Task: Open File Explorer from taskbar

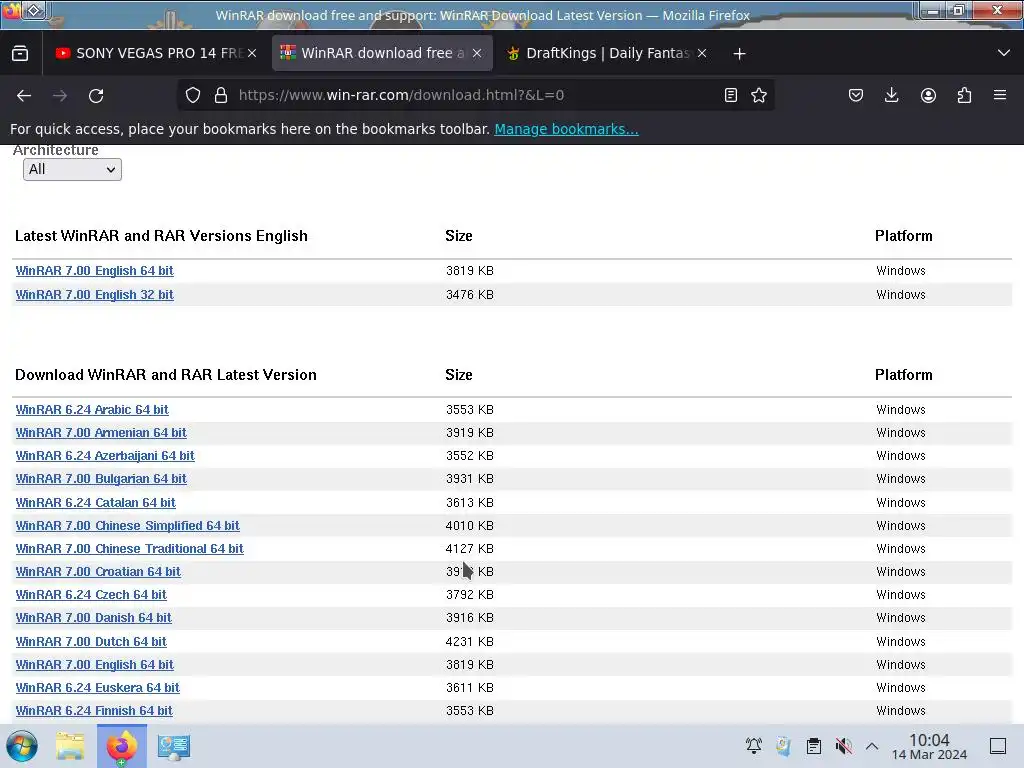Action: coord(70,746)
